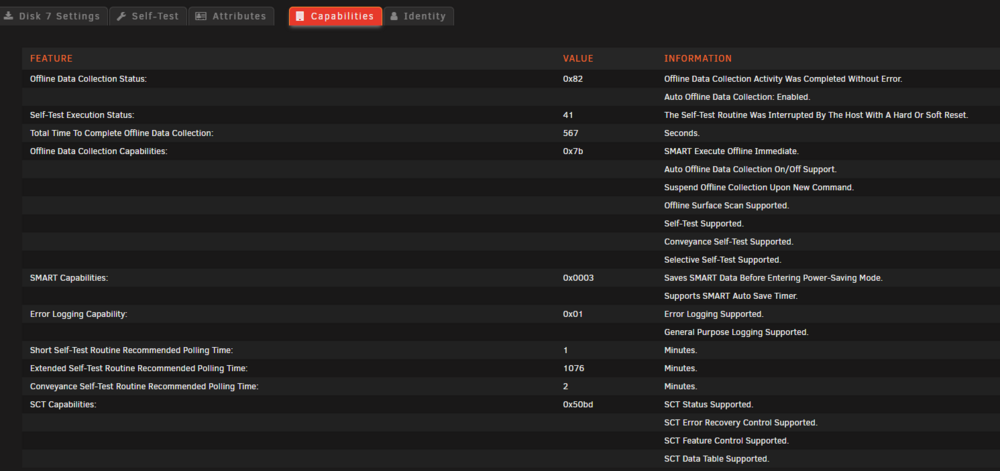Click 'General Purpose Logging Supported.' text
This screenshot has width=1000, height=471.
(736, 332)
